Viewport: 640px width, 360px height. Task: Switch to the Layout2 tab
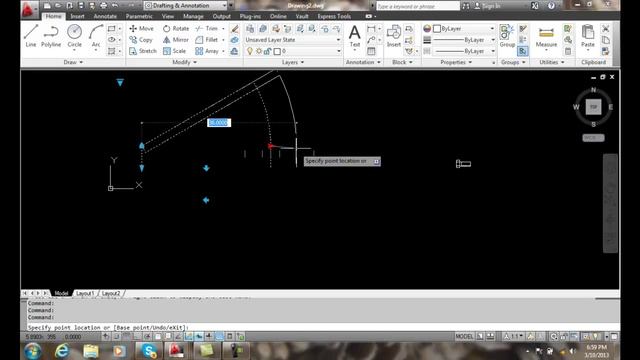(111, 293)
